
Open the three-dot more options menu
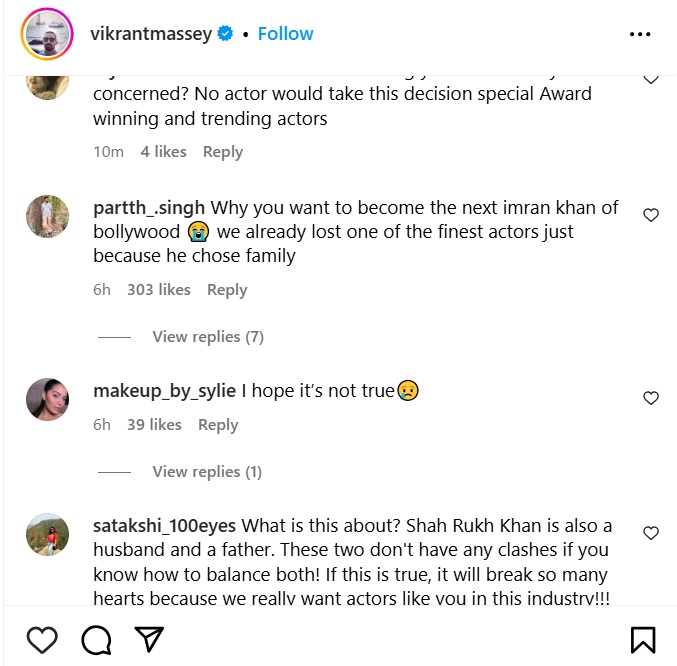point(640,34)
